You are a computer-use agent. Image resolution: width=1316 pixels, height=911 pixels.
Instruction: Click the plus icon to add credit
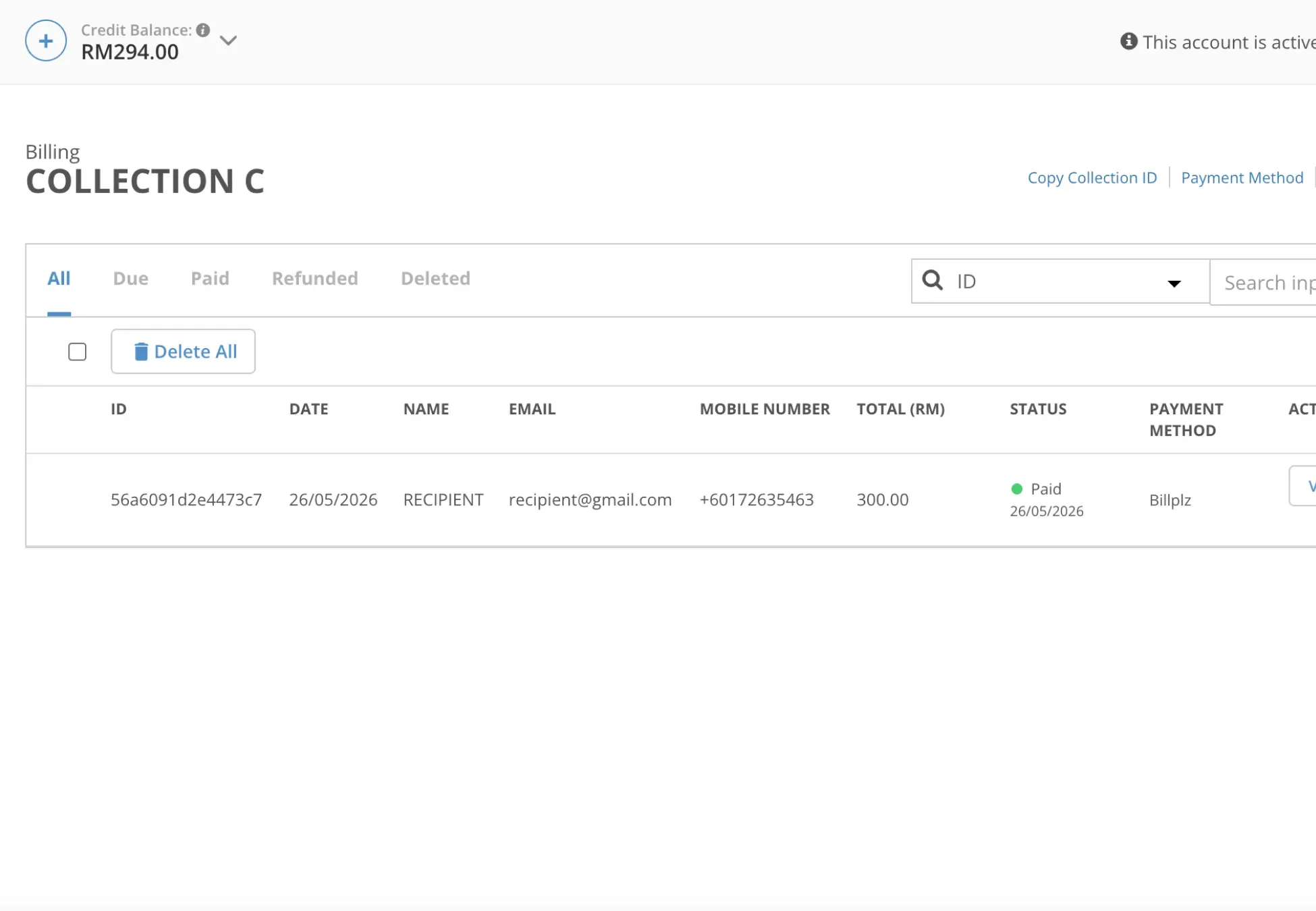tap(46, 41)
